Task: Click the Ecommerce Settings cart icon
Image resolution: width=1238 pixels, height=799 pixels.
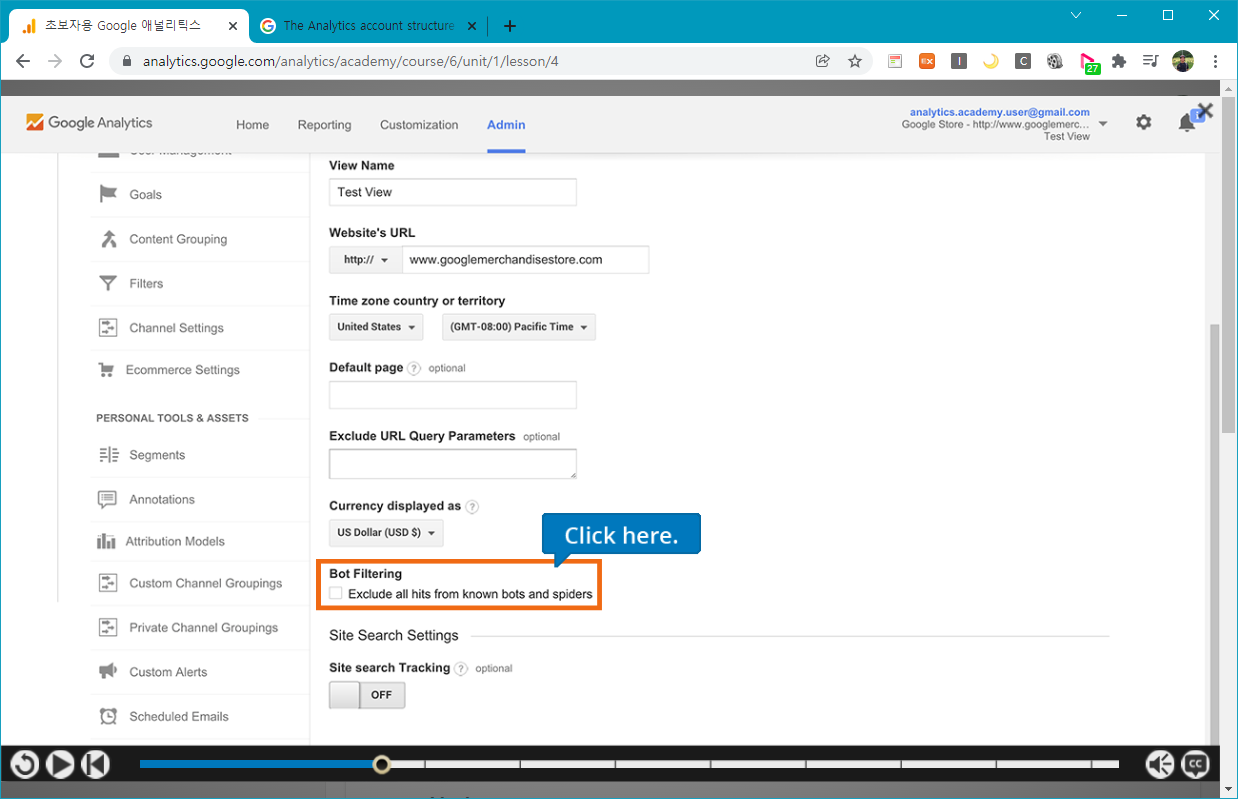Action: [x=106, y=370]
